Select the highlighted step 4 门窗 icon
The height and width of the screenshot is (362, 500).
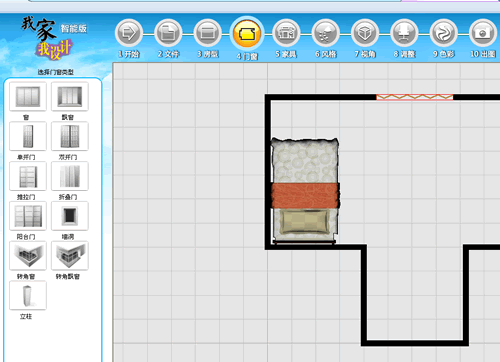[x=247, y=33]
